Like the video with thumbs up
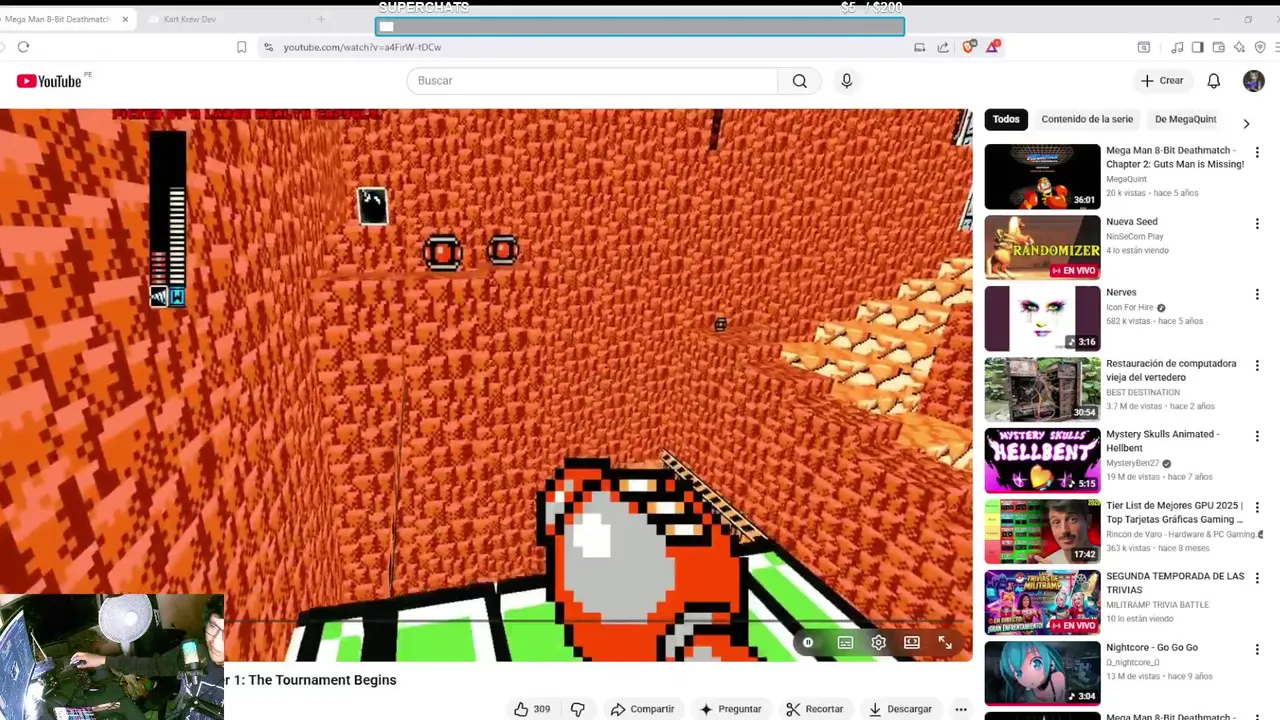 pos(532,709)
